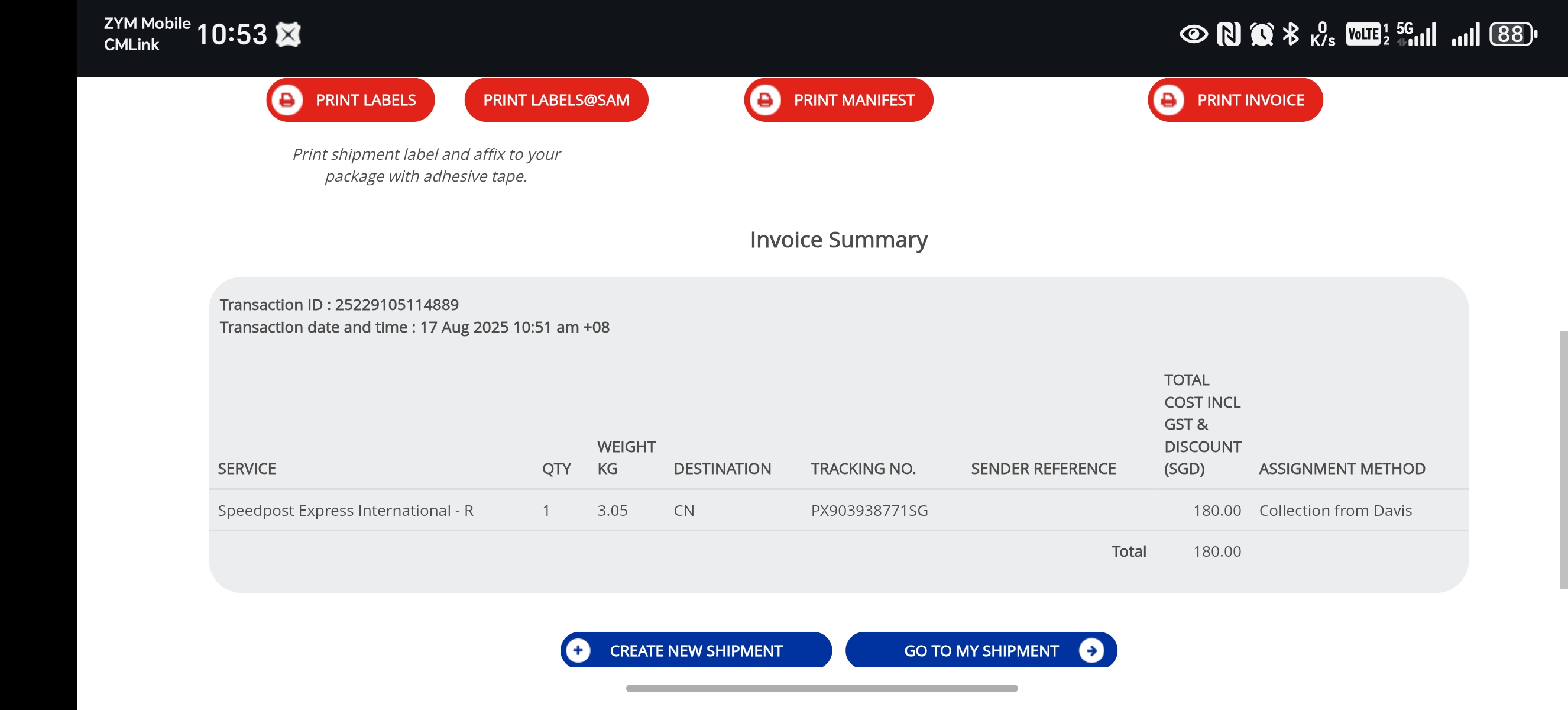This screenshot has height=710, width=1568.
Task: Open GO TO MY SHIPMENT
Action: coord(981,650)
